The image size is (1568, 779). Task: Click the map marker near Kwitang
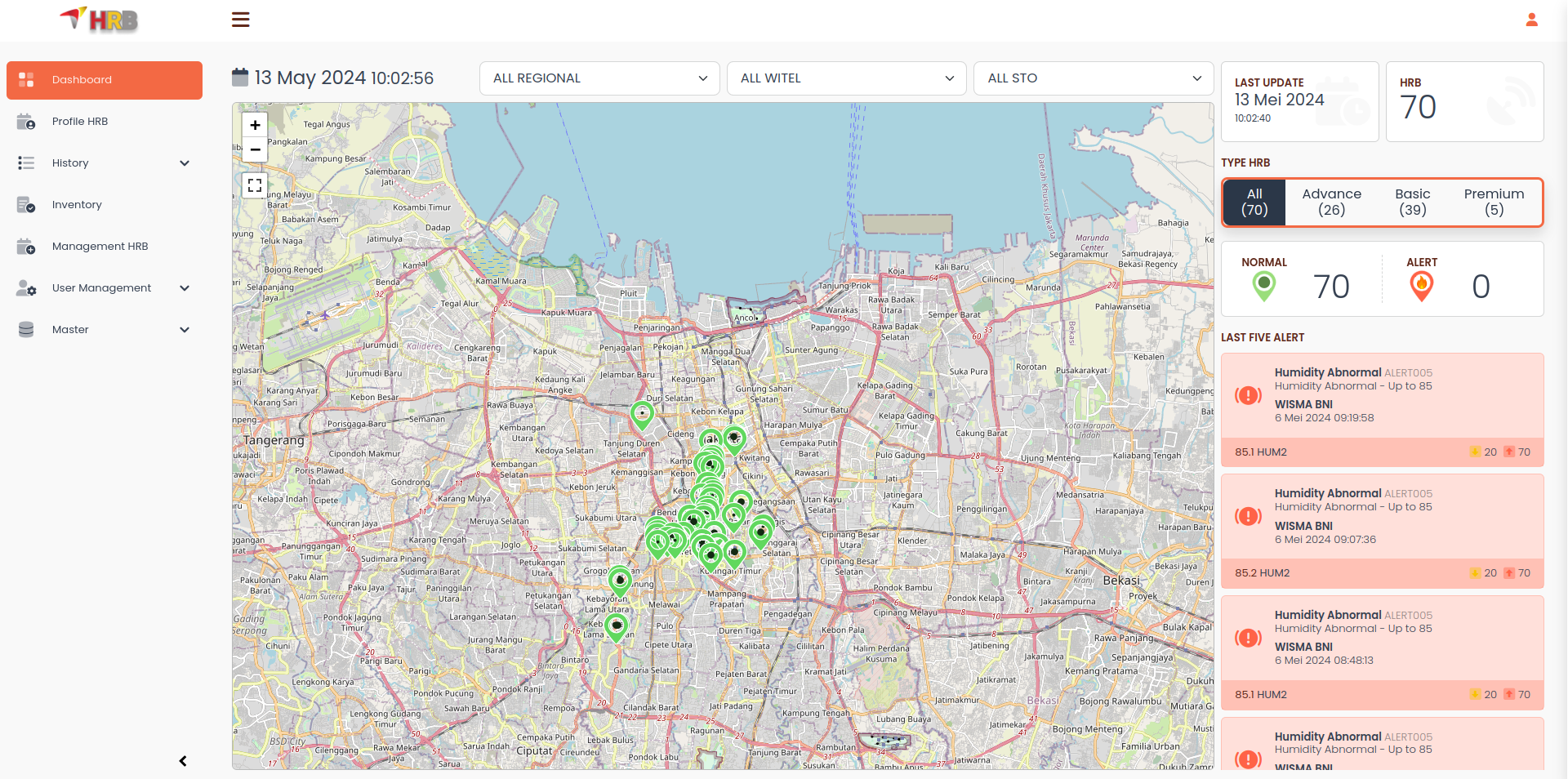pyautogui.click(x=734, y=439)
